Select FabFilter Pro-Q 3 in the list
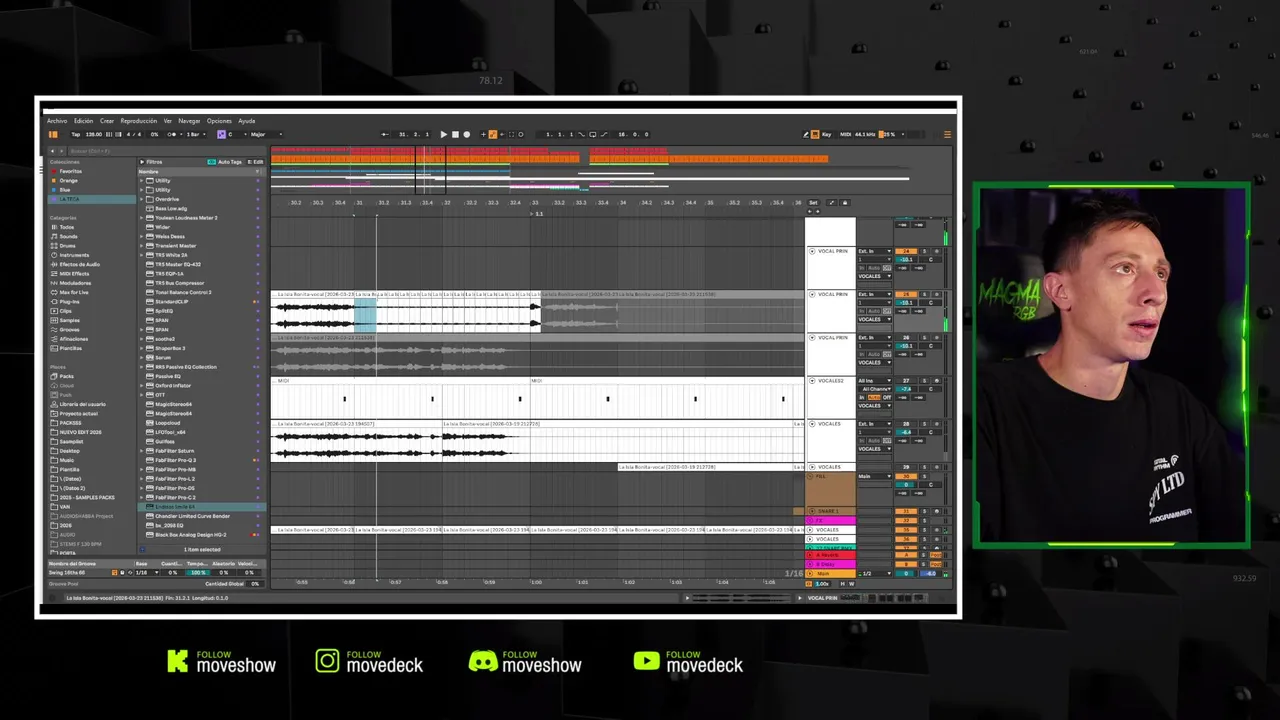 (175, 460)
